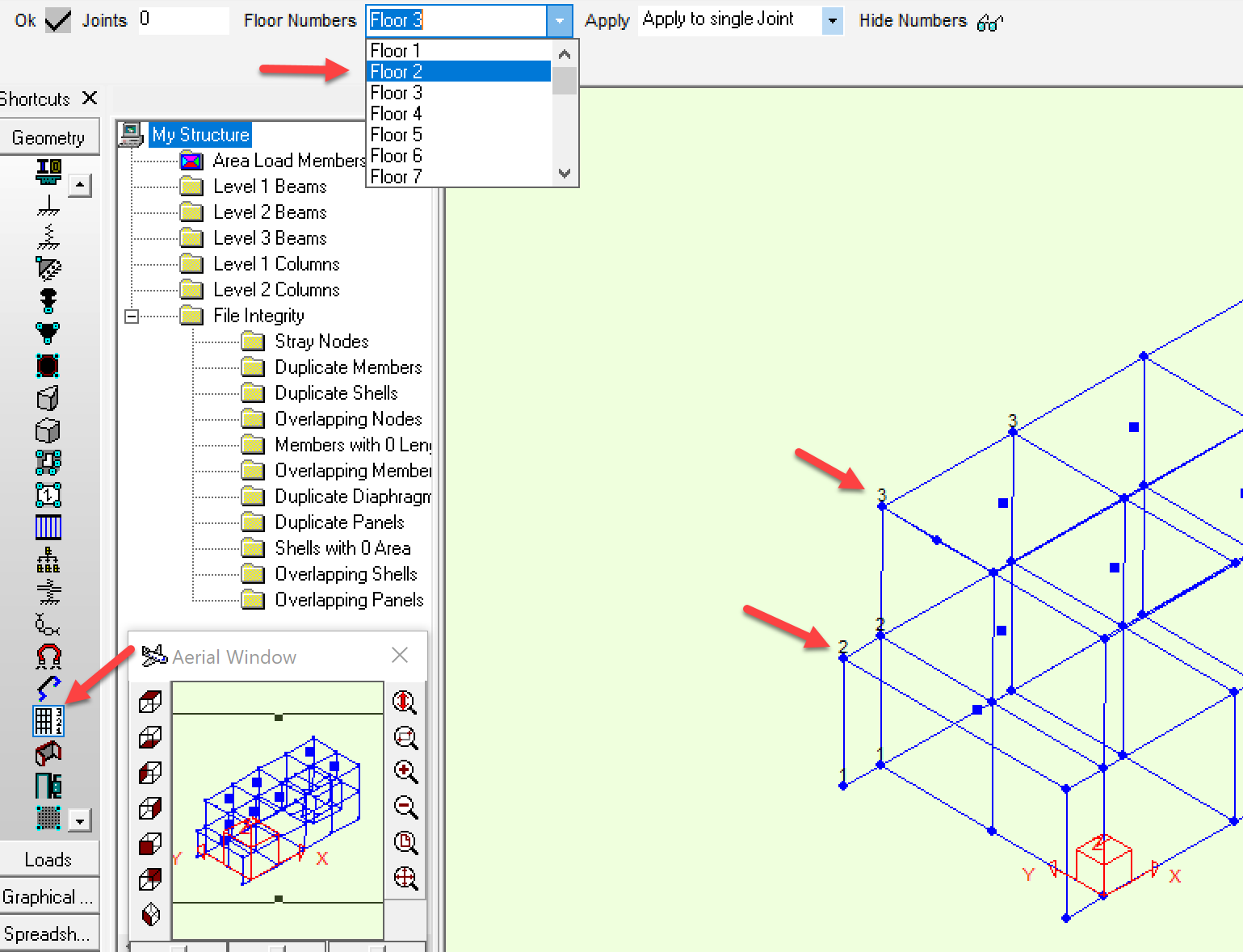Select the isometric view cube icon in Aerial Window
Image resolution: width=1243 pixels, height=952 pixels.
pyautogui.click(x=150, y=915)
